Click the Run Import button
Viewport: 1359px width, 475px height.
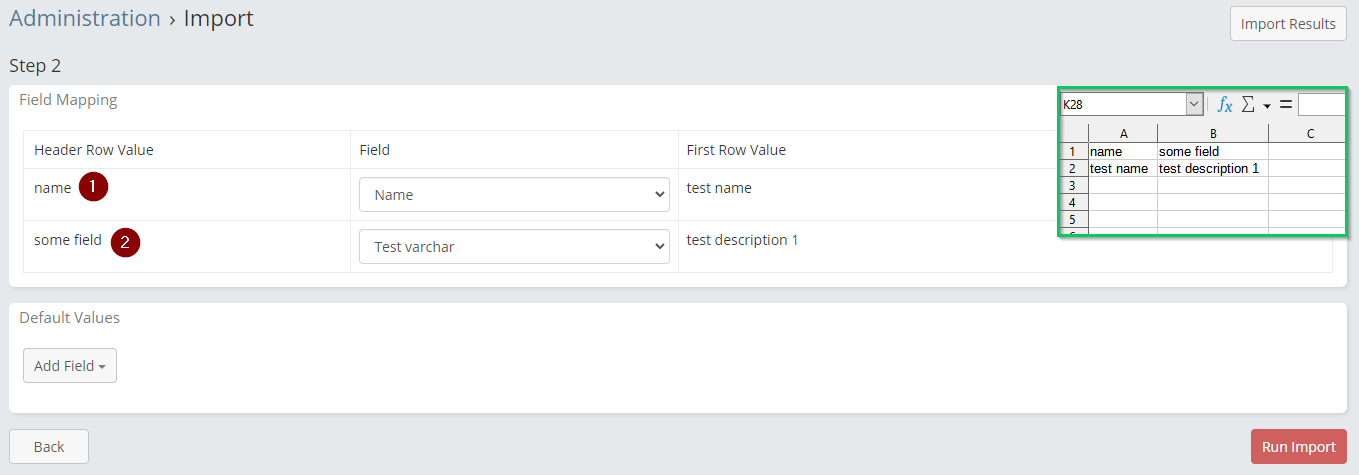[x=1298, y=447]
